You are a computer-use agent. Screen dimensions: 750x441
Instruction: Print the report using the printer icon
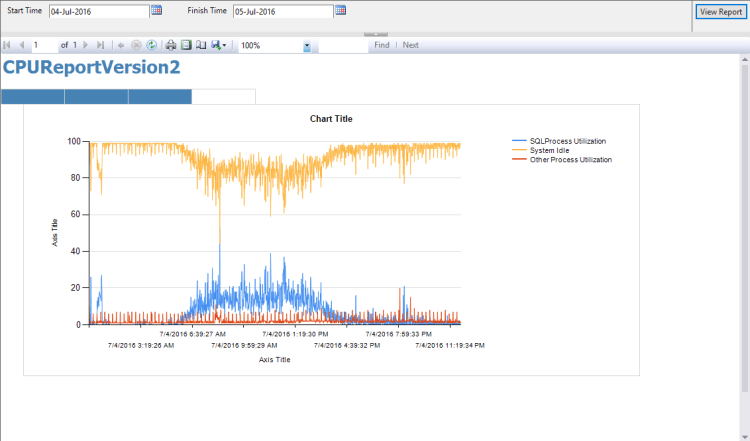pyautogui.click(x=171, y=46)
